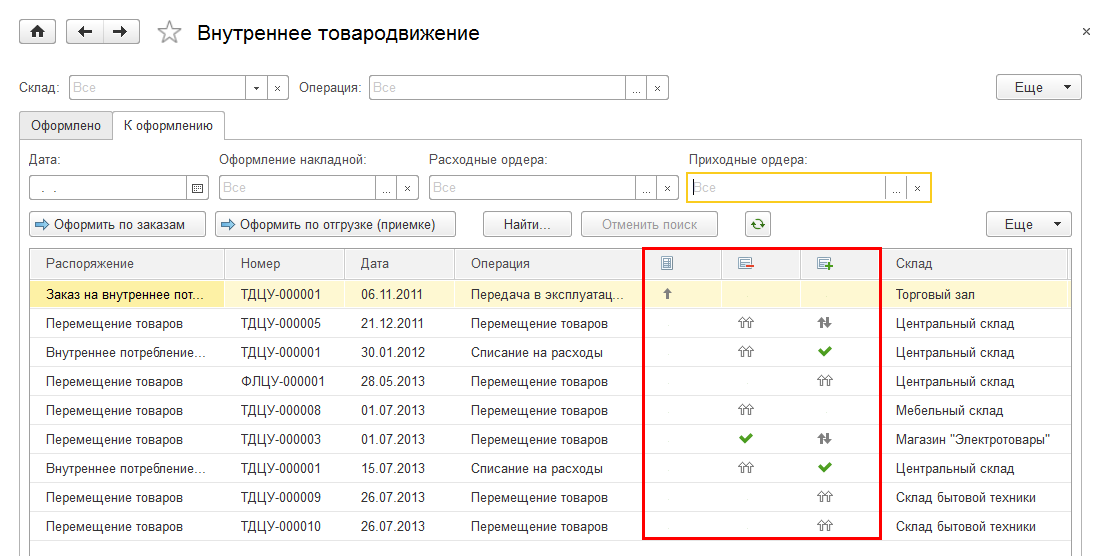Sort by the Операция column header
Image resolution: width=1108 pixels, height=556 pixels.
coord(549,264)
